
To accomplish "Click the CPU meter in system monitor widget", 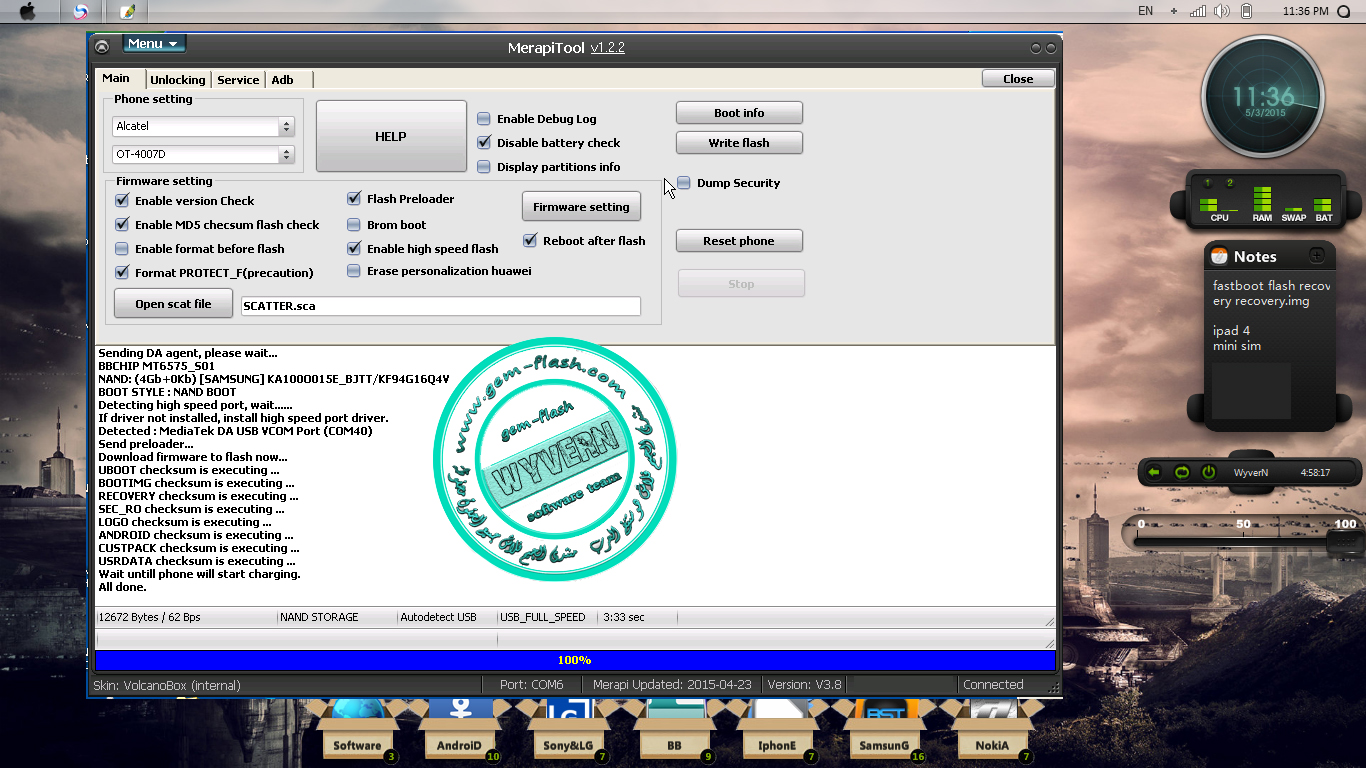I will click(1219, 203).
